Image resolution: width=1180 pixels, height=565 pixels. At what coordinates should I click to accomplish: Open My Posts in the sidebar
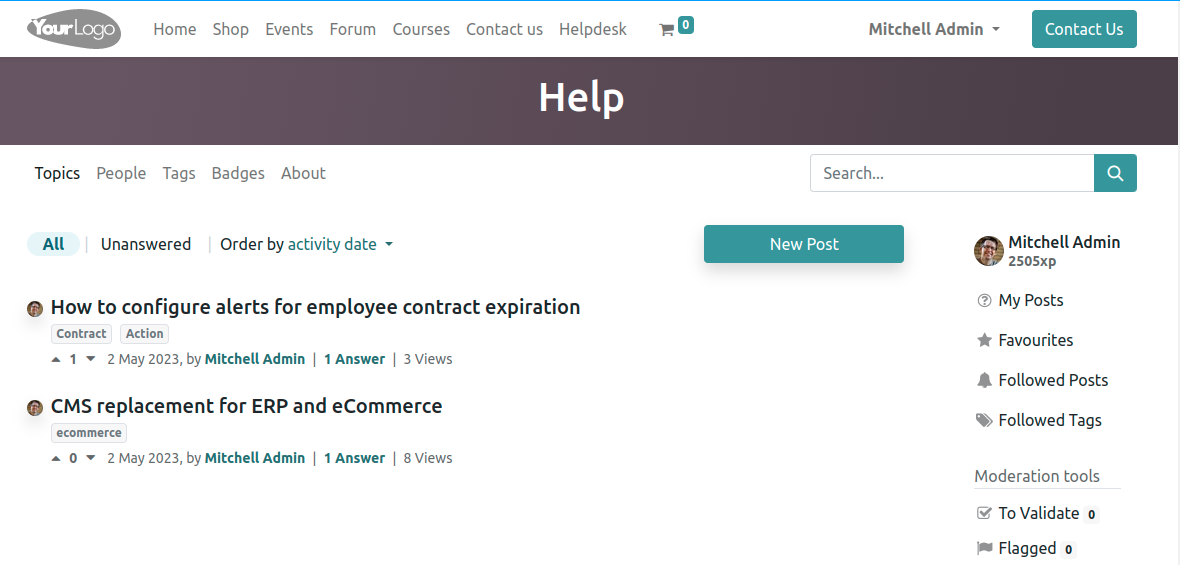(1031, 301)
